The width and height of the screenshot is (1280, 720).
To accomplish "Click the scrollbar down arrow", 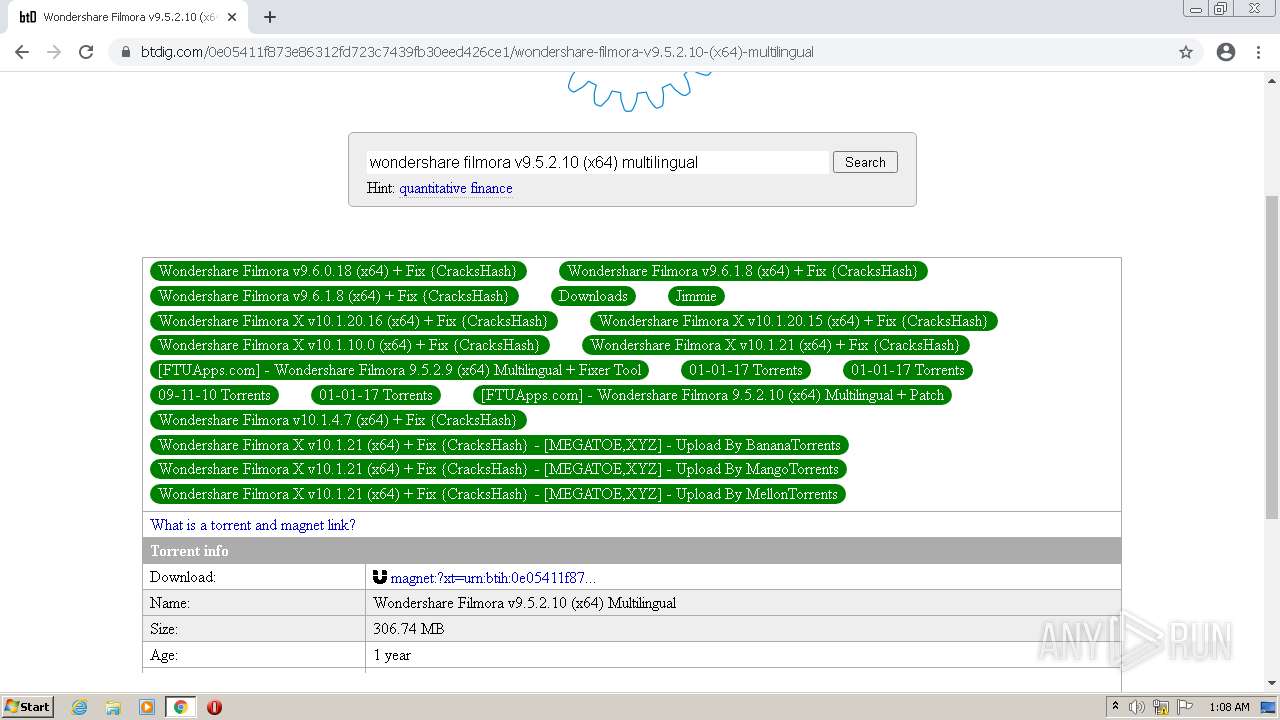I will tap(1271, 683).
